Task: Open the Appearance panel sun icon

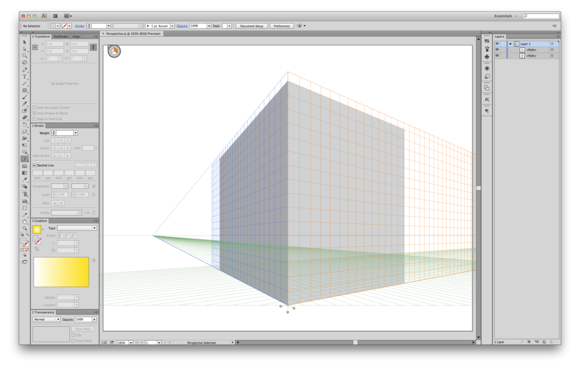Action: pos(487,68)
